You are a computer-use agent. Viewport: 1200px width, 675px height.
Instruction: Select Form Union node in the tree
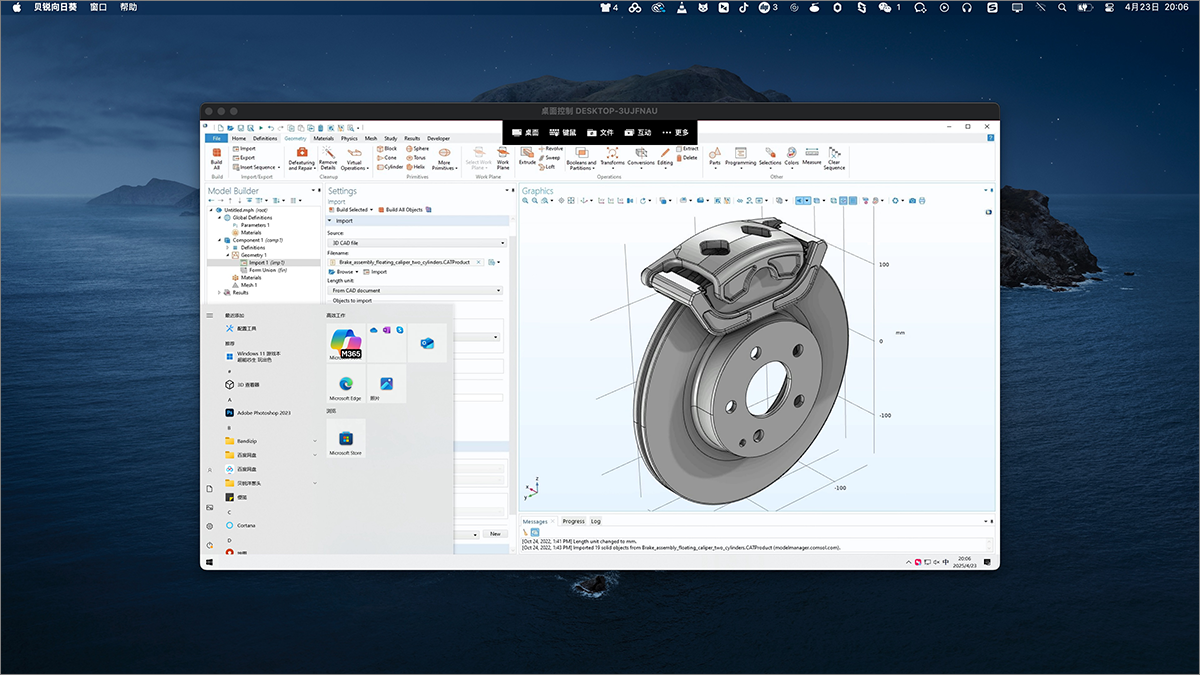click(x=262, y=270)
